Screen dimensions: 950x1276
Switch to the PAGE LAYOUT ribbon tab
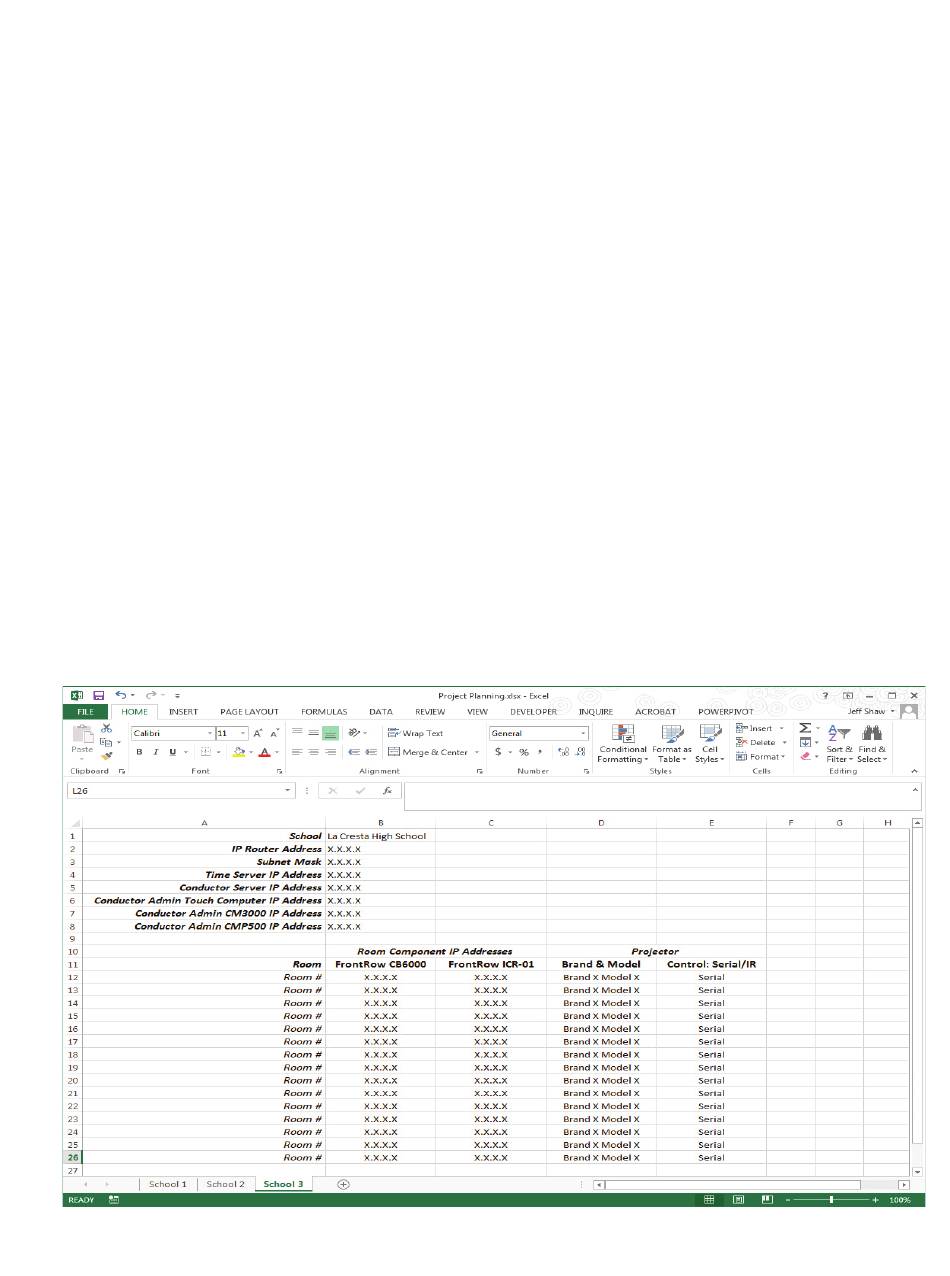(x=249, y=711)
